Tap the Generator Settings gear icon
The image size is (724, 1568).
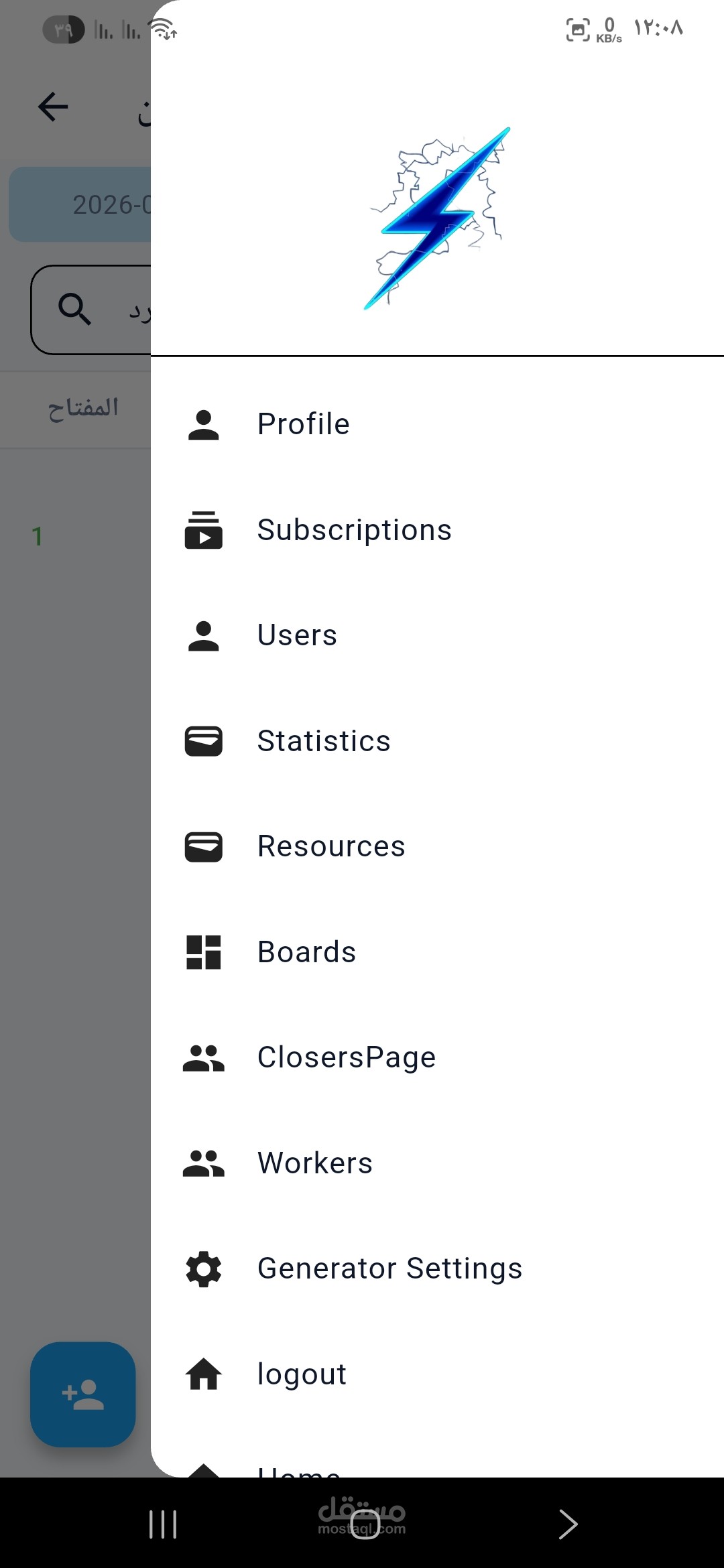(x=203, y=1269)
